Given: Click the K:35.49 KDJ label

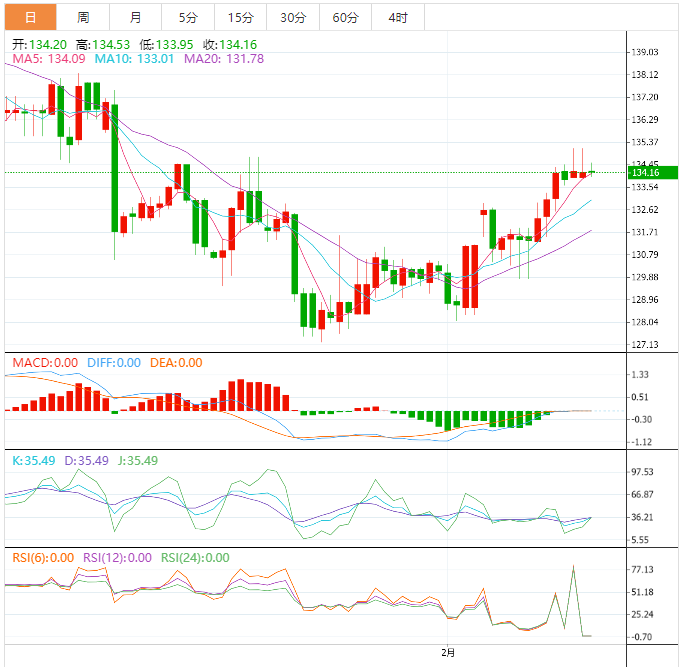Looking at the screenshot, I should pos(34,460).
